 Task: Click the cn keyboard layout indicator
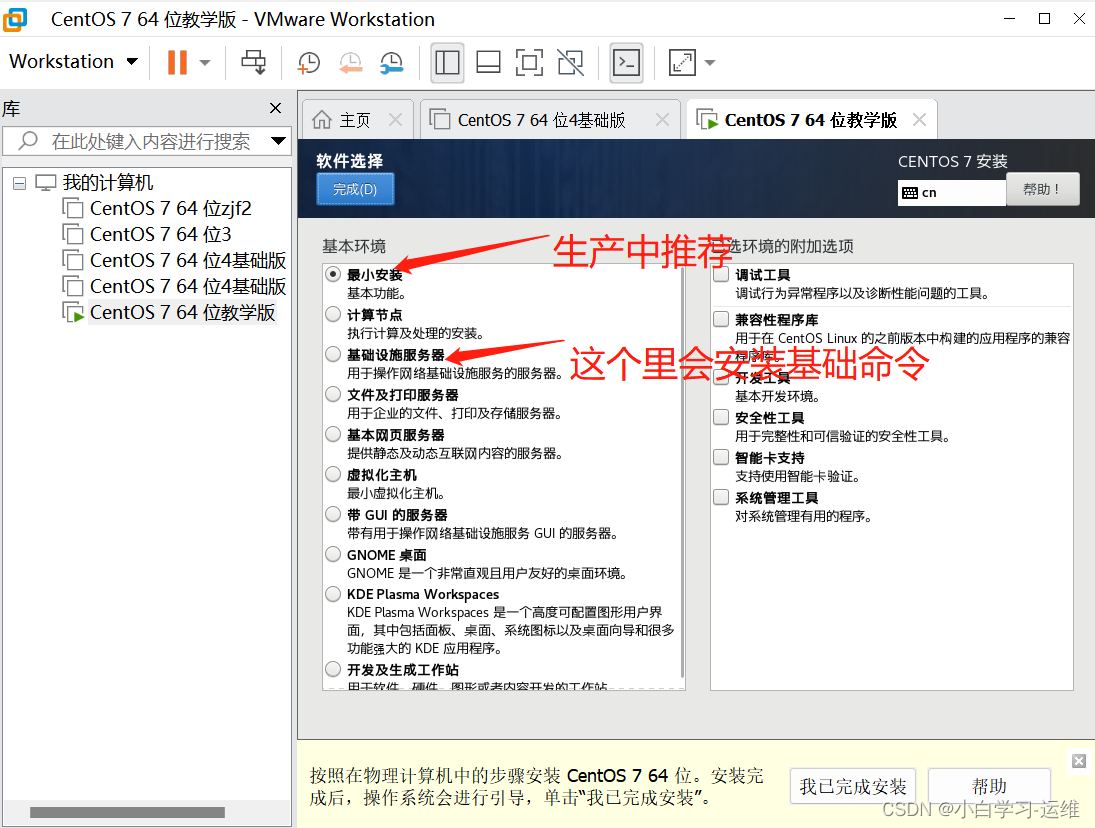(x=951, y=193)
